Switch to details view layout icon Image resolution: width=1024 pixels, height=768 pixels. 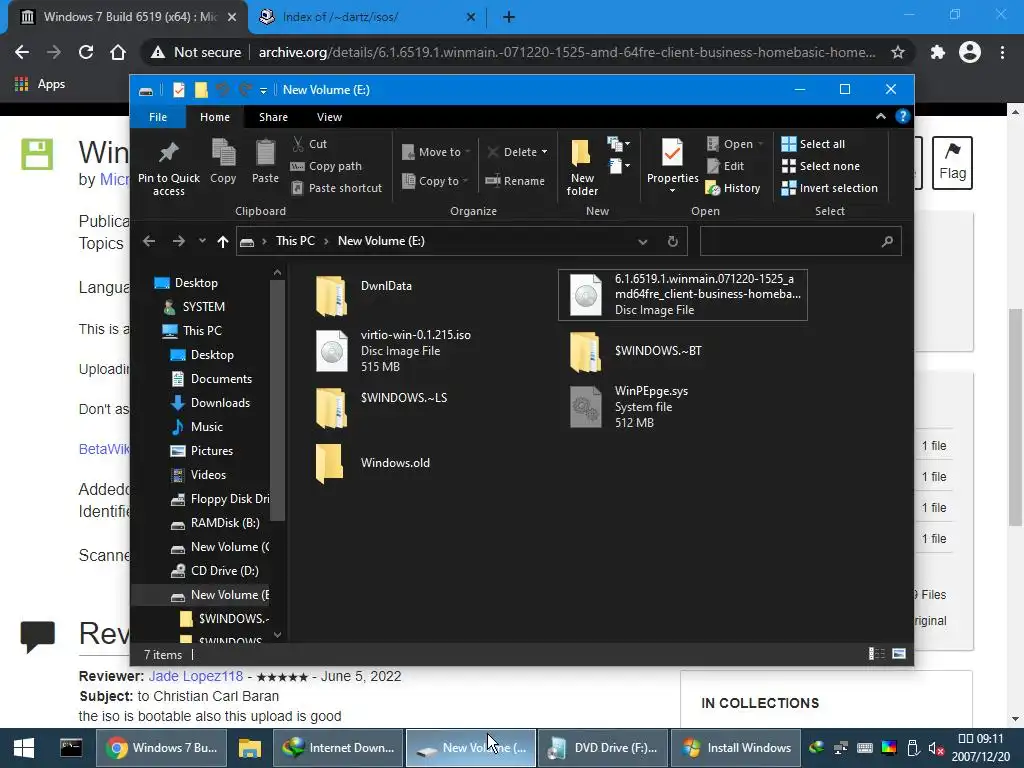click(876, 654)
